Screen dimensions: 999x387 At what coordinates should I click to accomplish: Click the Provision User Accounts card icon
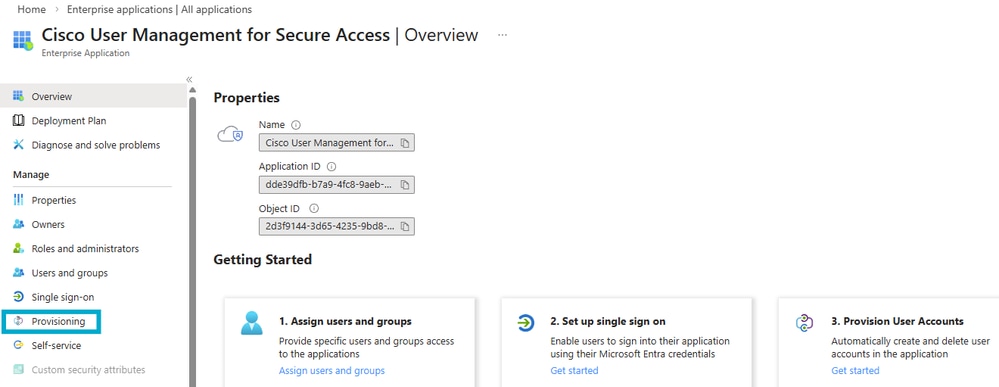pyautogui.click(x=805, y=323)
